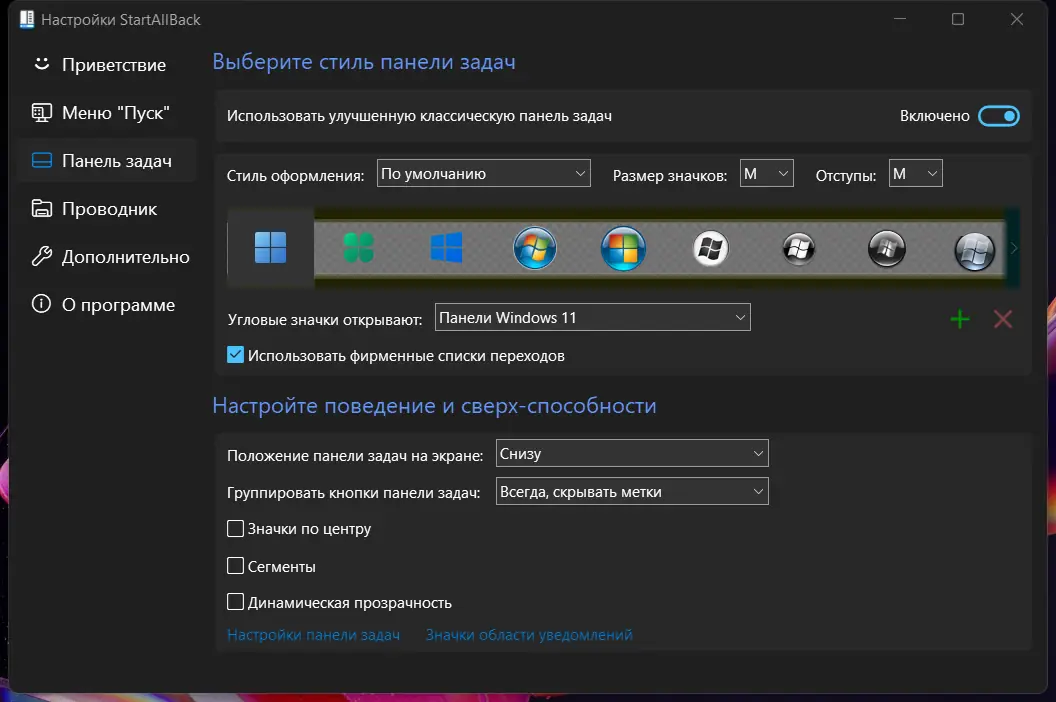This screenshot has height=702, width=1056.
Task: Click the "Значки области уведомлений" link
Action: point(528,634)
